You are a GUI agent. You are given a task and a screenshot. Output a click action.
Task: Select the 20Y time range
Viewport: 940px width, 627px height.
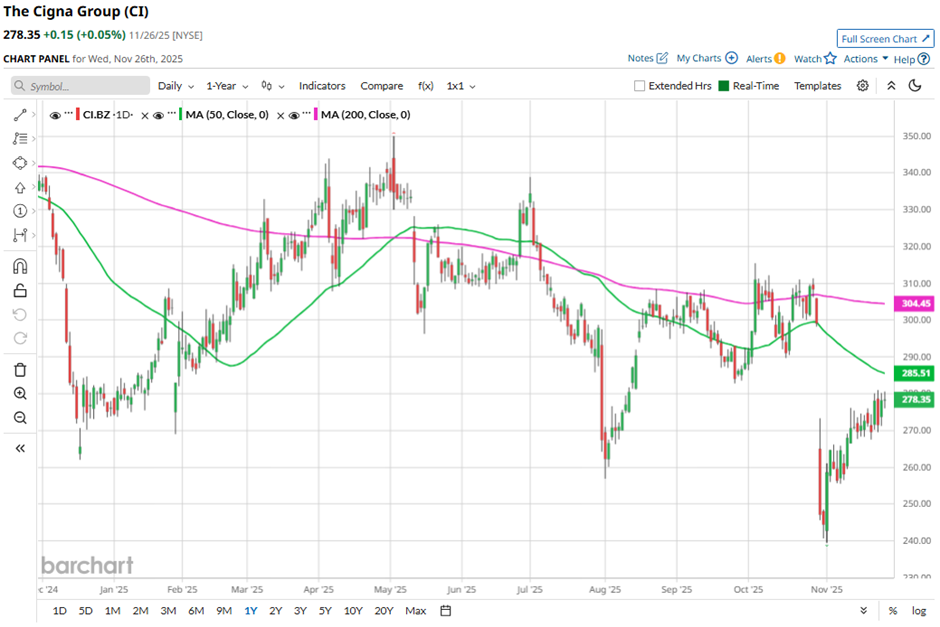click(x=384, y=611)
